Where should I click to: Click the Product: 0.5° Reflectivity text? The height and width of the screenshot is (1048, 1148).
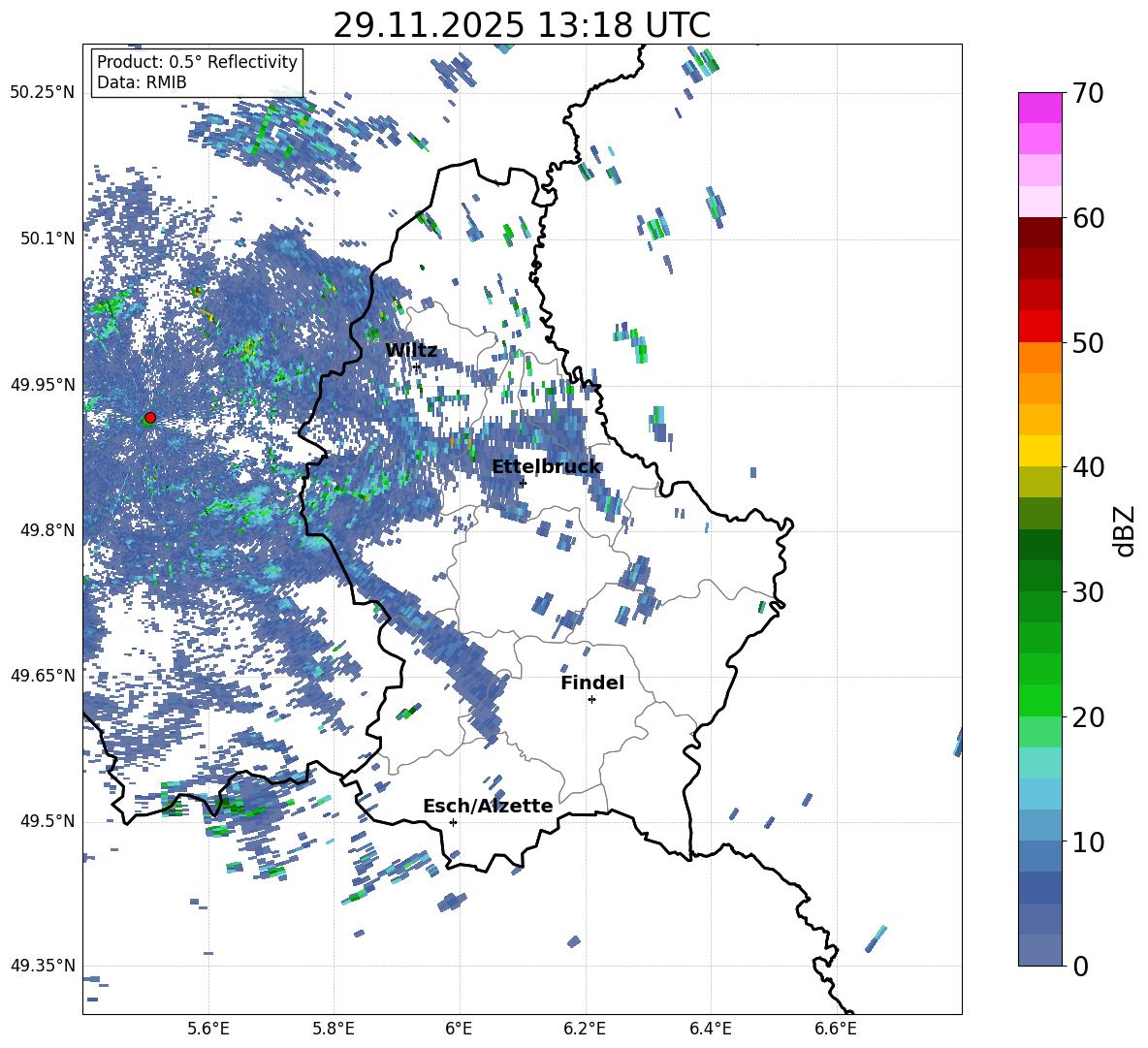click(x=197, y=61)
